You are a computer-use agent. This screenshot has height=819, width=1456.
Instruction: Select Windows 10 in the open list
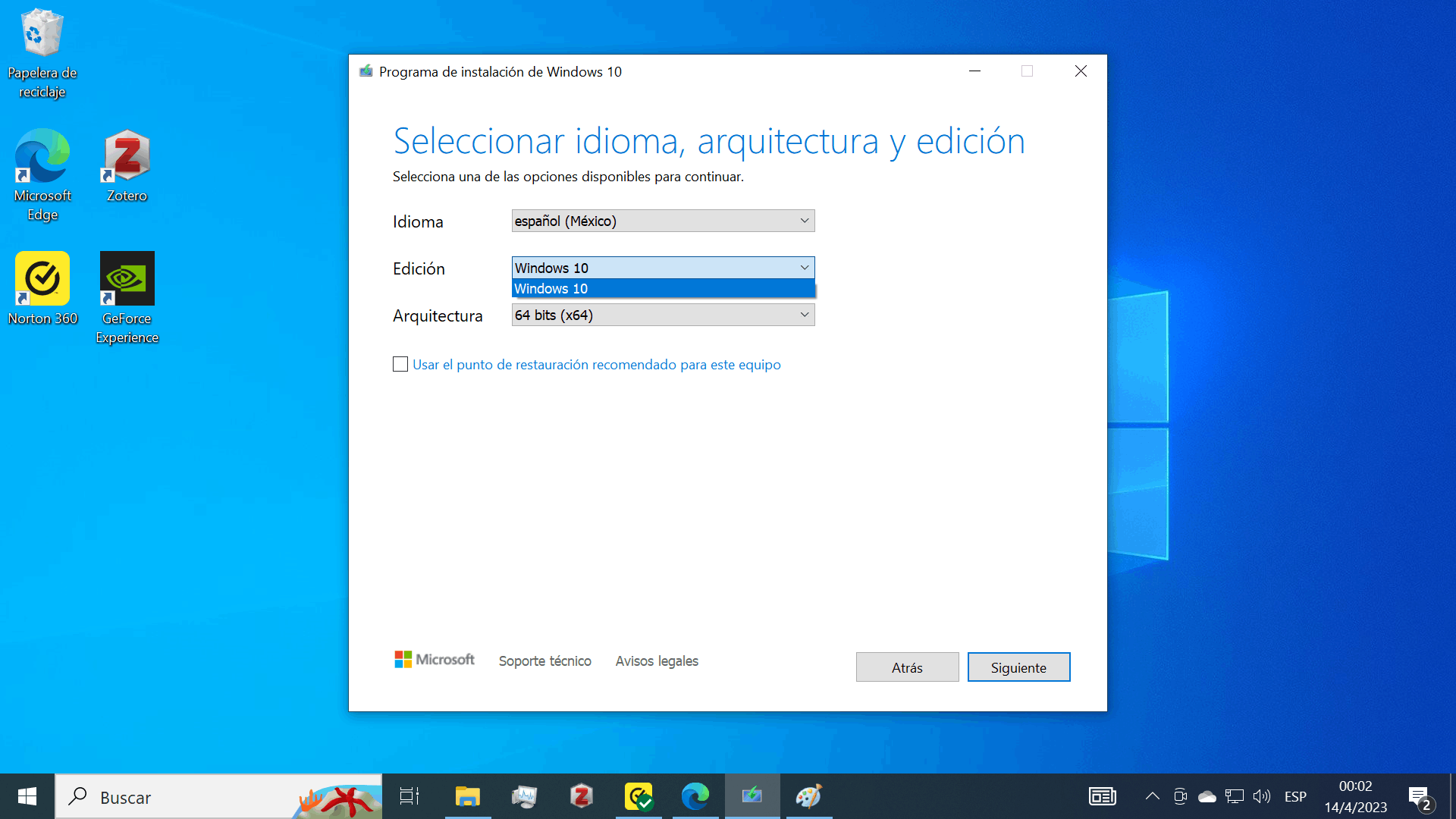point(663,289)
